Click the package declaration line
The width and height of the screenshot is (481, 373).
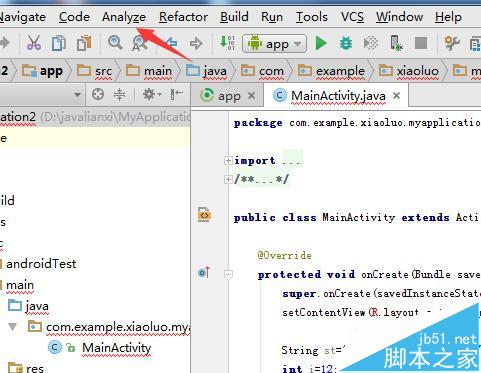click(357, 123)
